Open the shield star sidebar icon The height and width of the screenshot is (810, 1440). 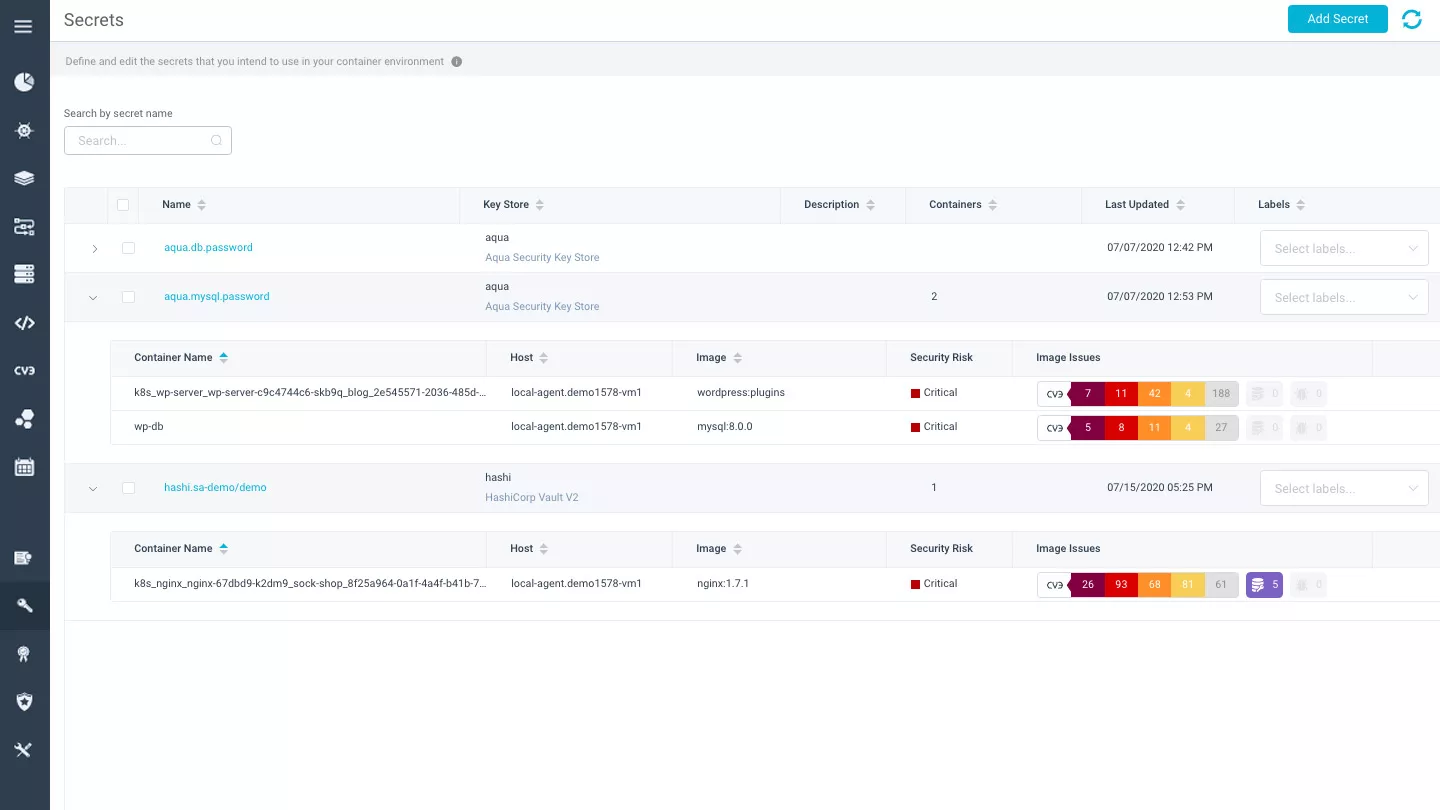coord(24,701)
